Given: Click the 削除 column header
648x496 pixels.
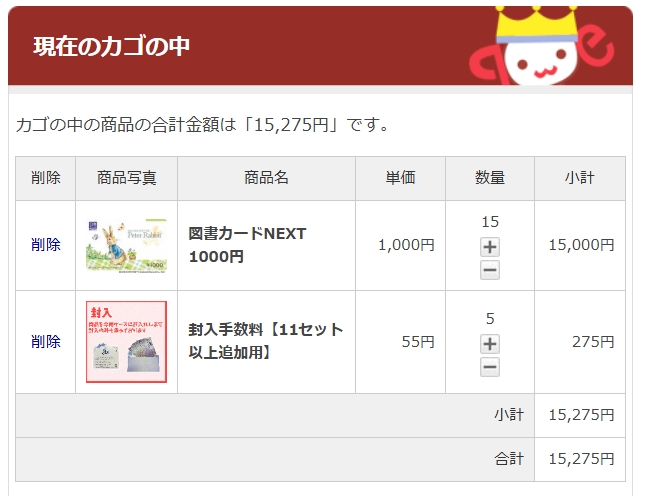Looking at the screenshot, I should 45,178.
